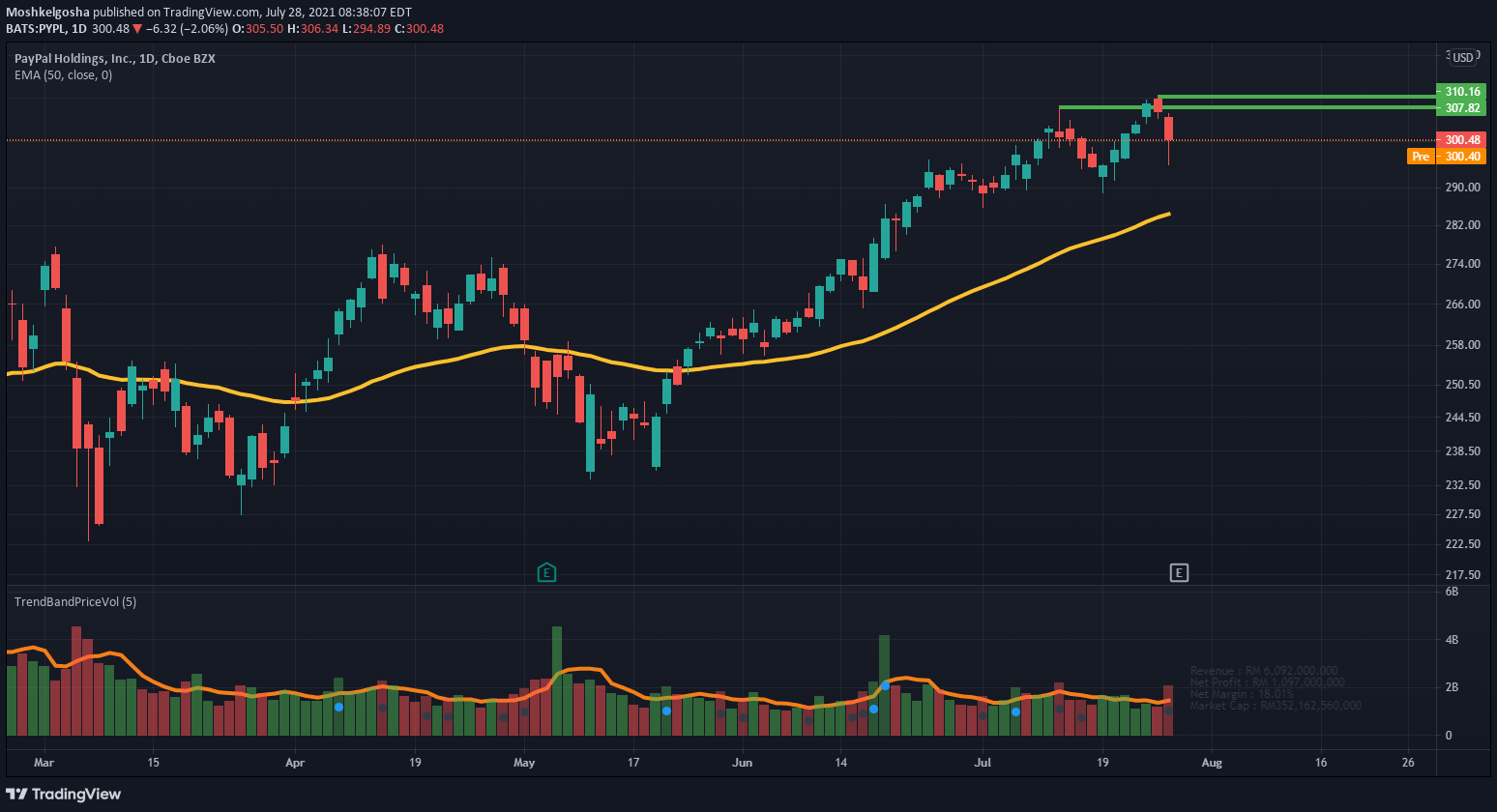Screen dimensions: 1497x812
Task: Click the 258.00 price axis label
Action: [1462, 345]
